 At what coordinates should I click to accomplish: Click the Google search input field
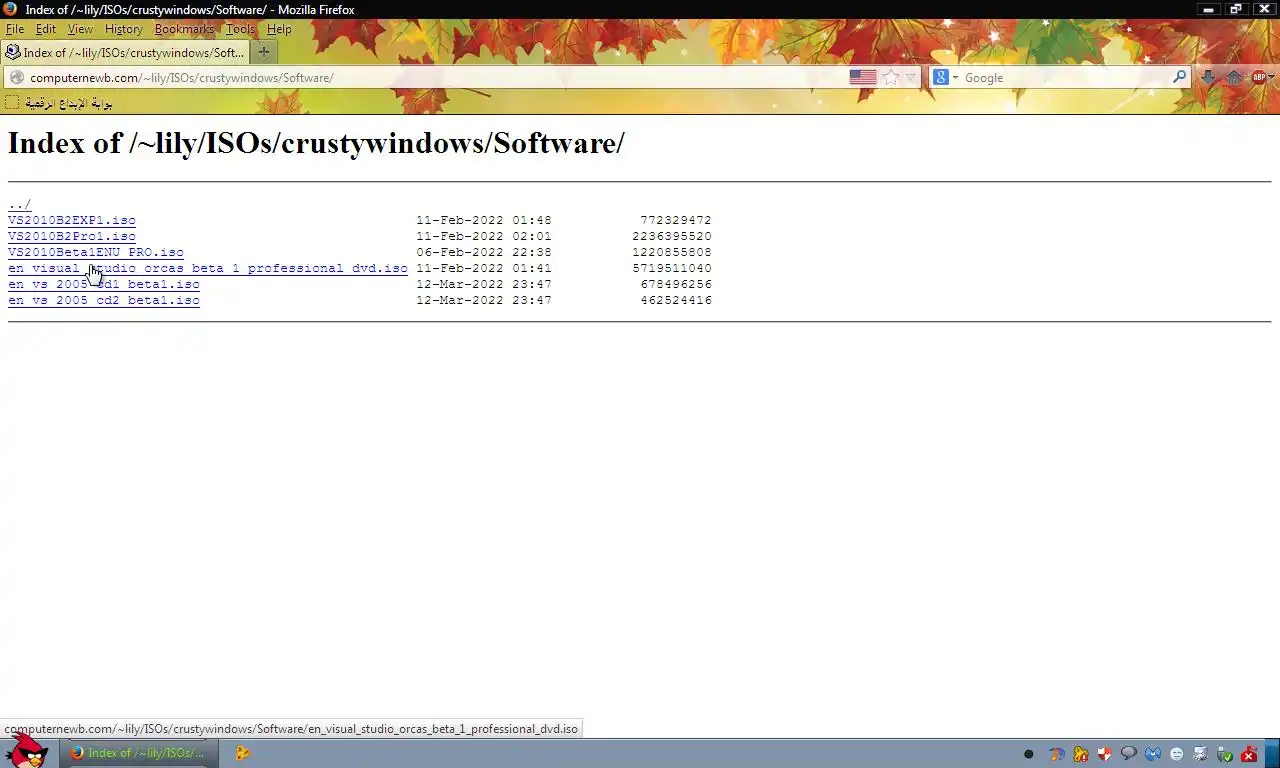(1065, 78)
